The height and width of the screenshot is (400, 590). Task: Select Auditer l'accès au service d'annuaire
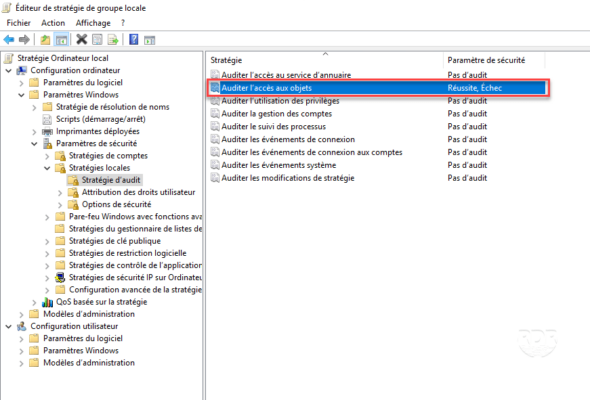tap(286, 75)
